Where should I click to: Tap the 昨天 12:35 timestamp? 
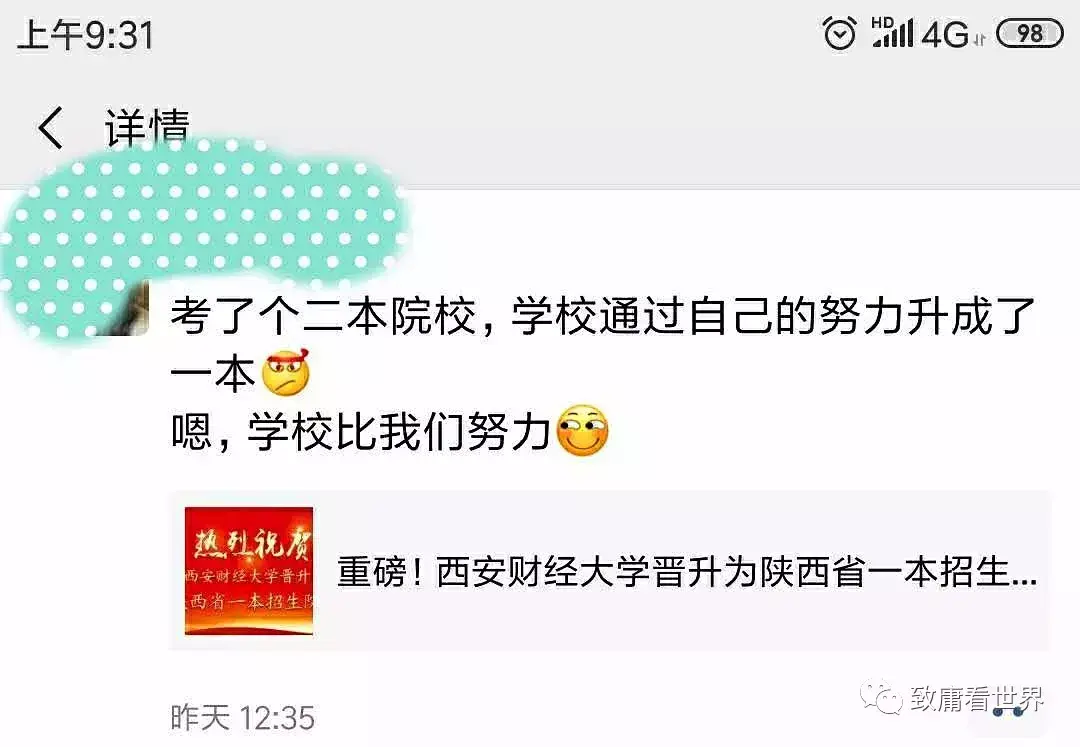(242, 718)
